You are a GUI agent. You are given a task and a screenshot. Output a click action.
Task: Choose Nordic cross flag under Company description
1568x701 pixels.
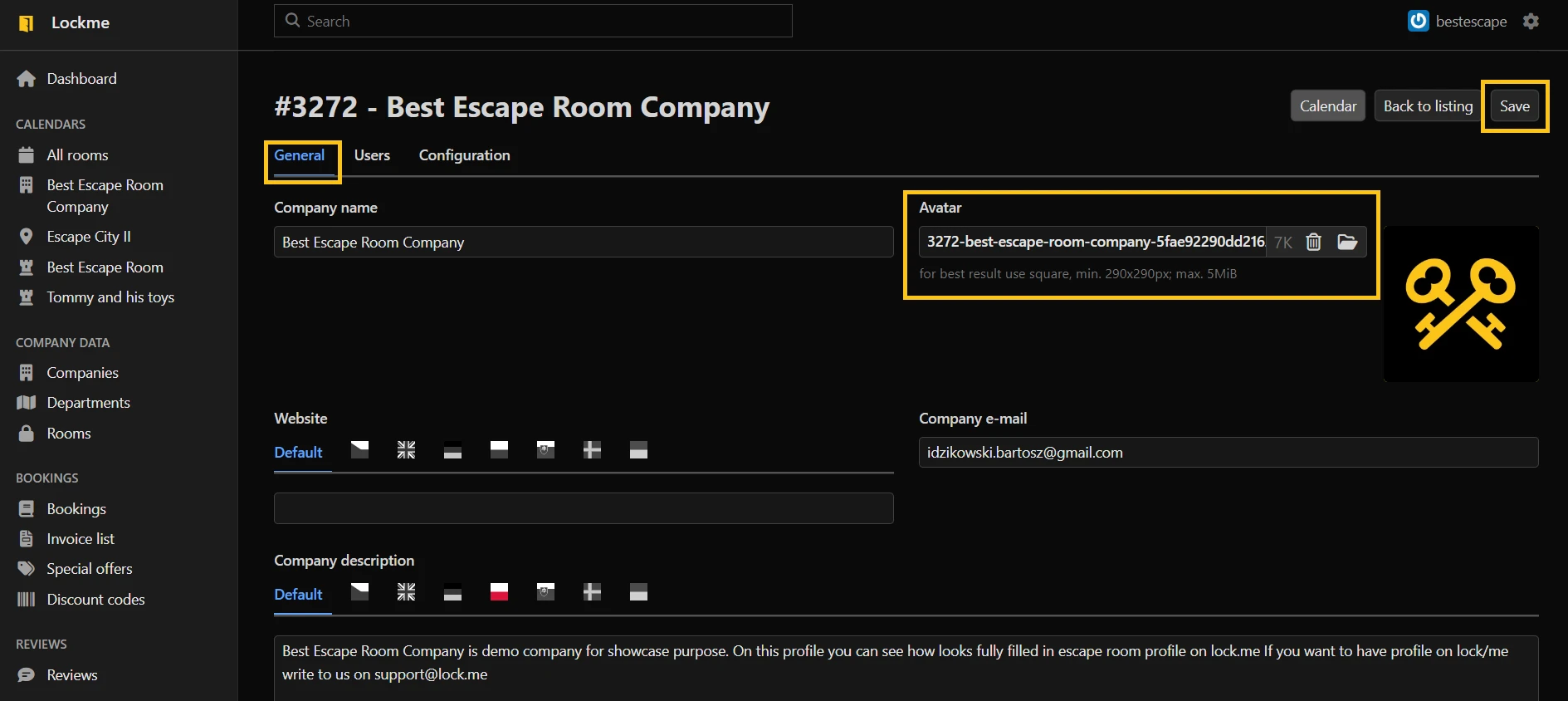[592, 592]
